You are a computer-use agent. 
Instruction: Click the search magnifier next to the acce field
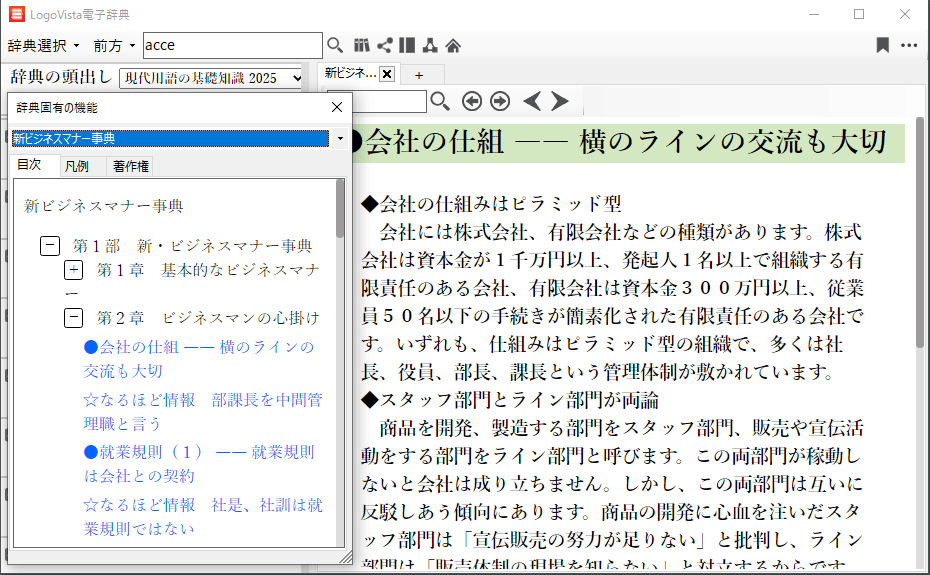pos(335,45)
